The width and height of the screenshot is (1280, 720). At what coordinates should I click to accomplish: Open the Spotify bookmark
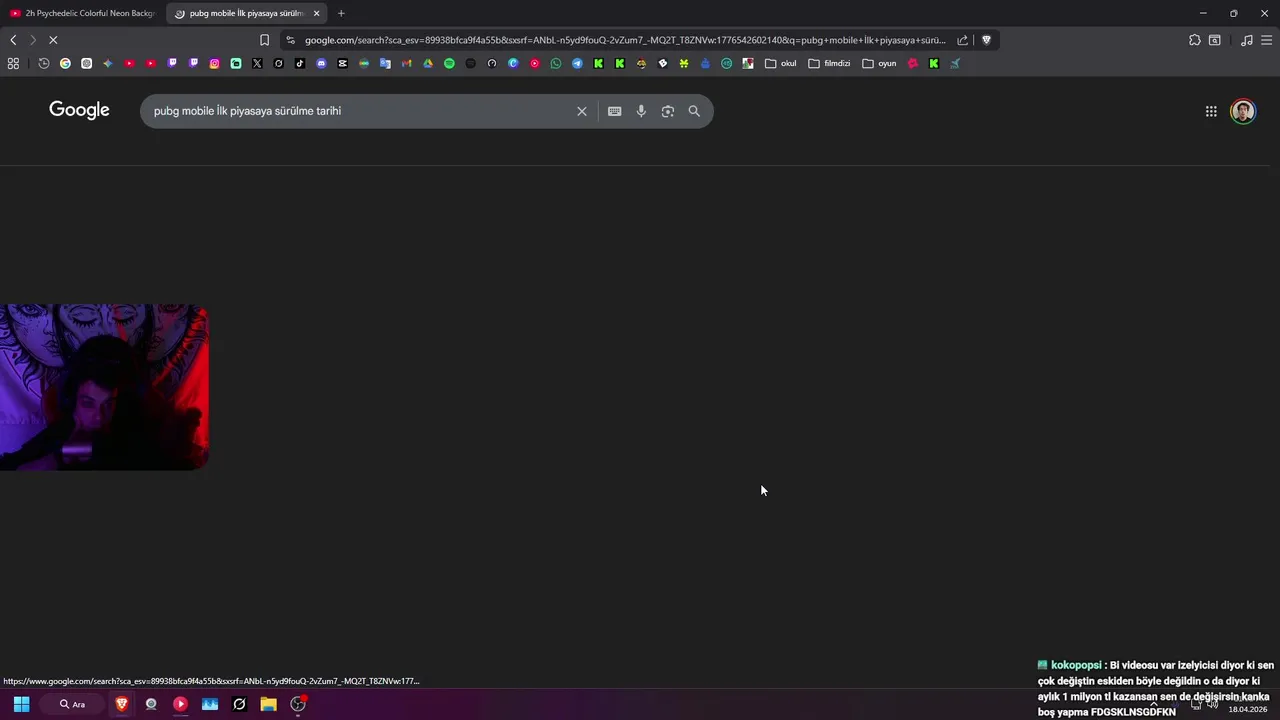pos(449,63)
